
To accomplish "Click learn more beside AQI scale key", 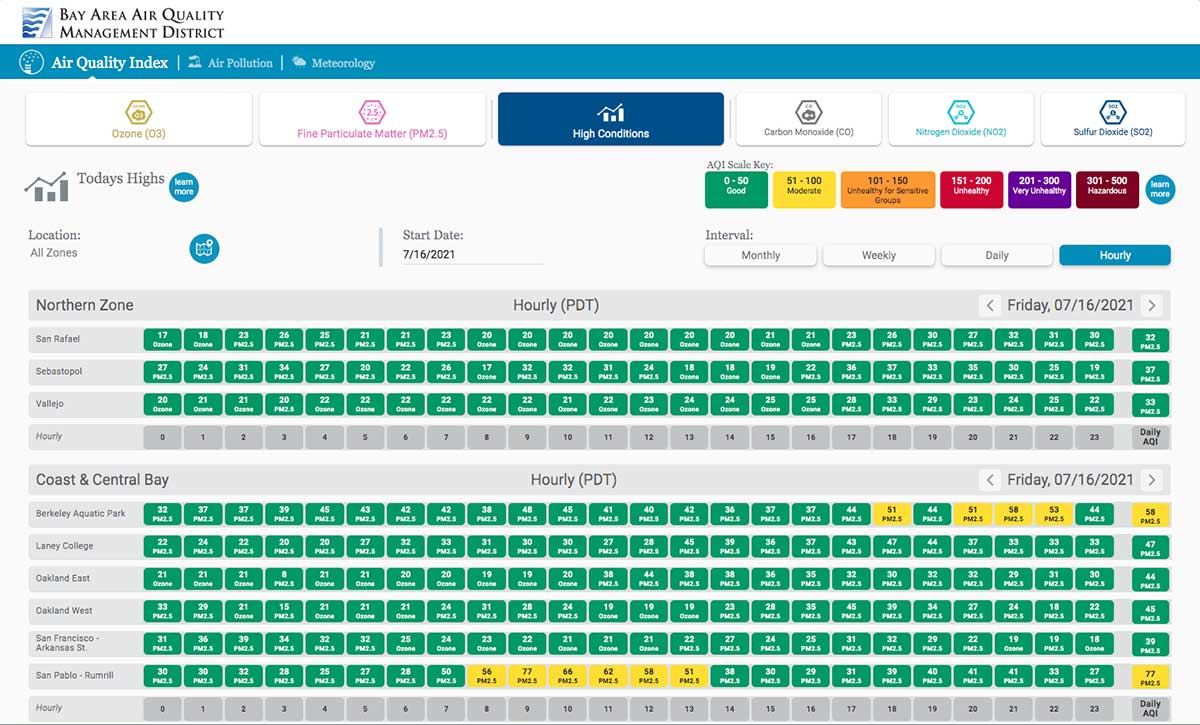I will click(1159, 189).
